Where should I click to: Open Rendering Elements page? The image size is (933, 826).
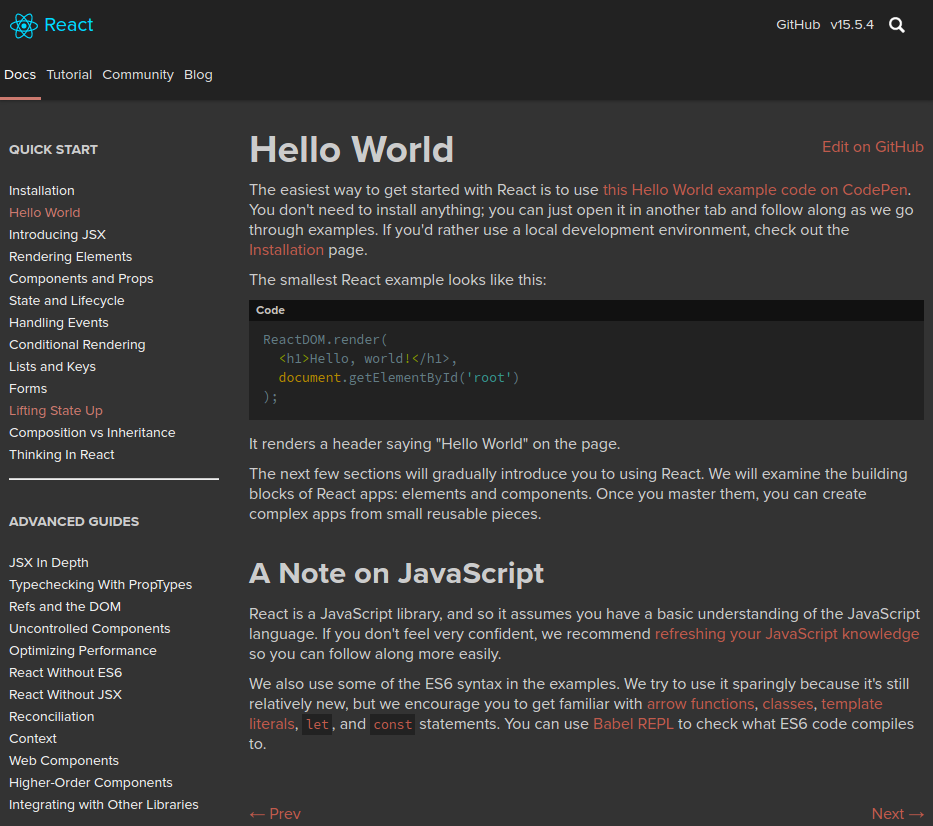[70, 256]
